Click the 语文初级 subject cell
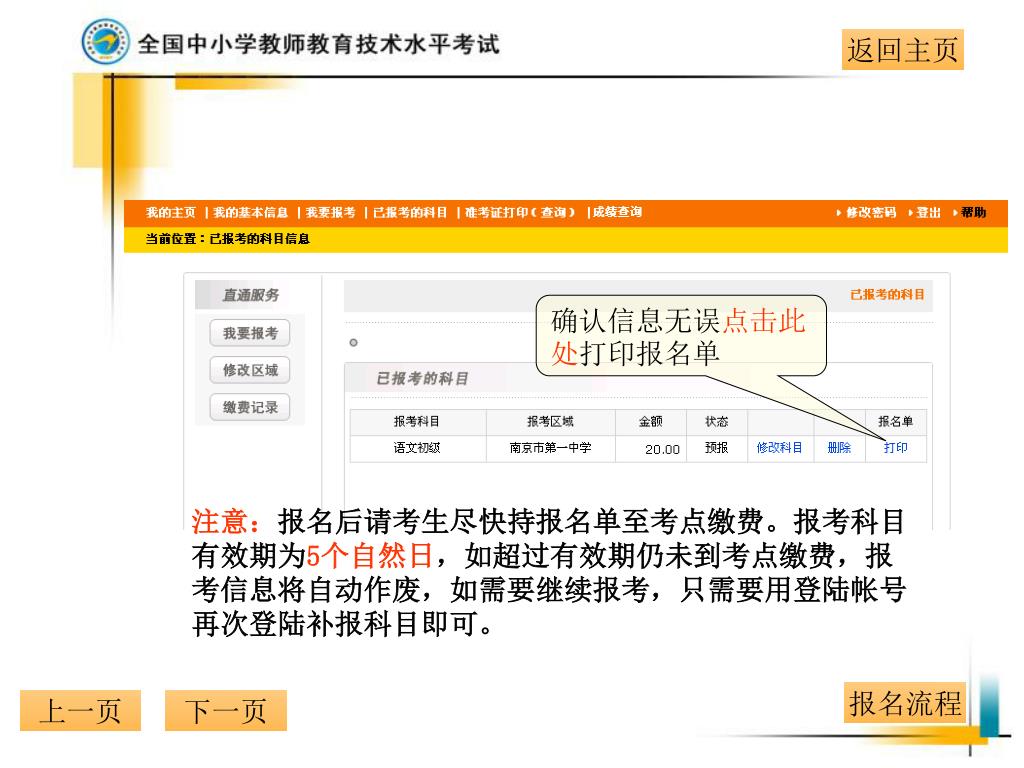1024x768 pixels. (x=417, y=448)
